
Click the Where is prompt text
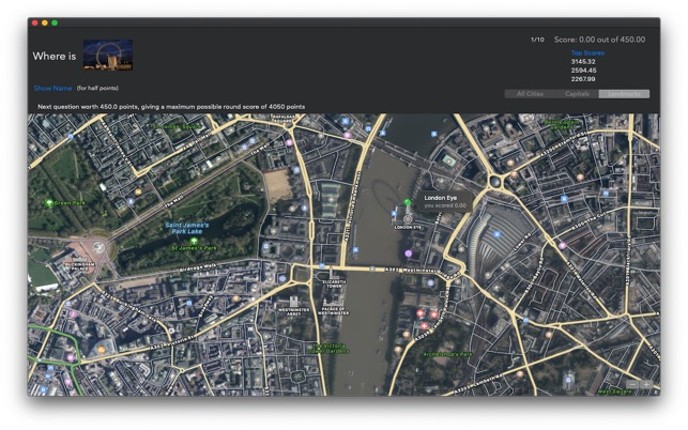click(x=54, y=56)
